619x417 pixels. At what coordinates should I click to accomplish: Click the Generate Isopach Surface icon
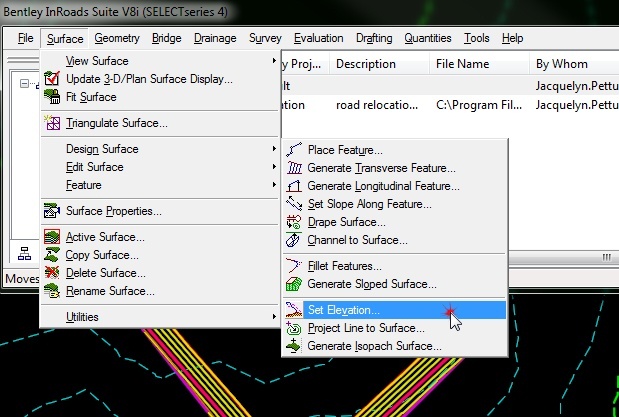(x=294, y=346)
